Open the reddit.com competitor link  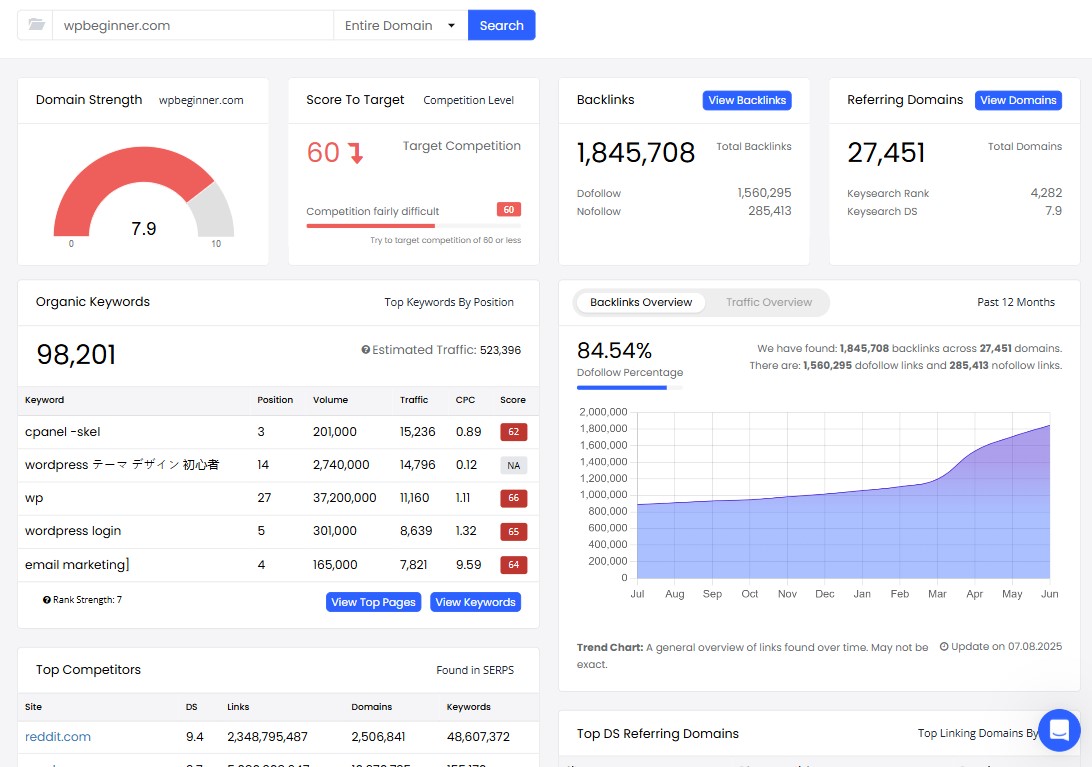click(58, 736)
